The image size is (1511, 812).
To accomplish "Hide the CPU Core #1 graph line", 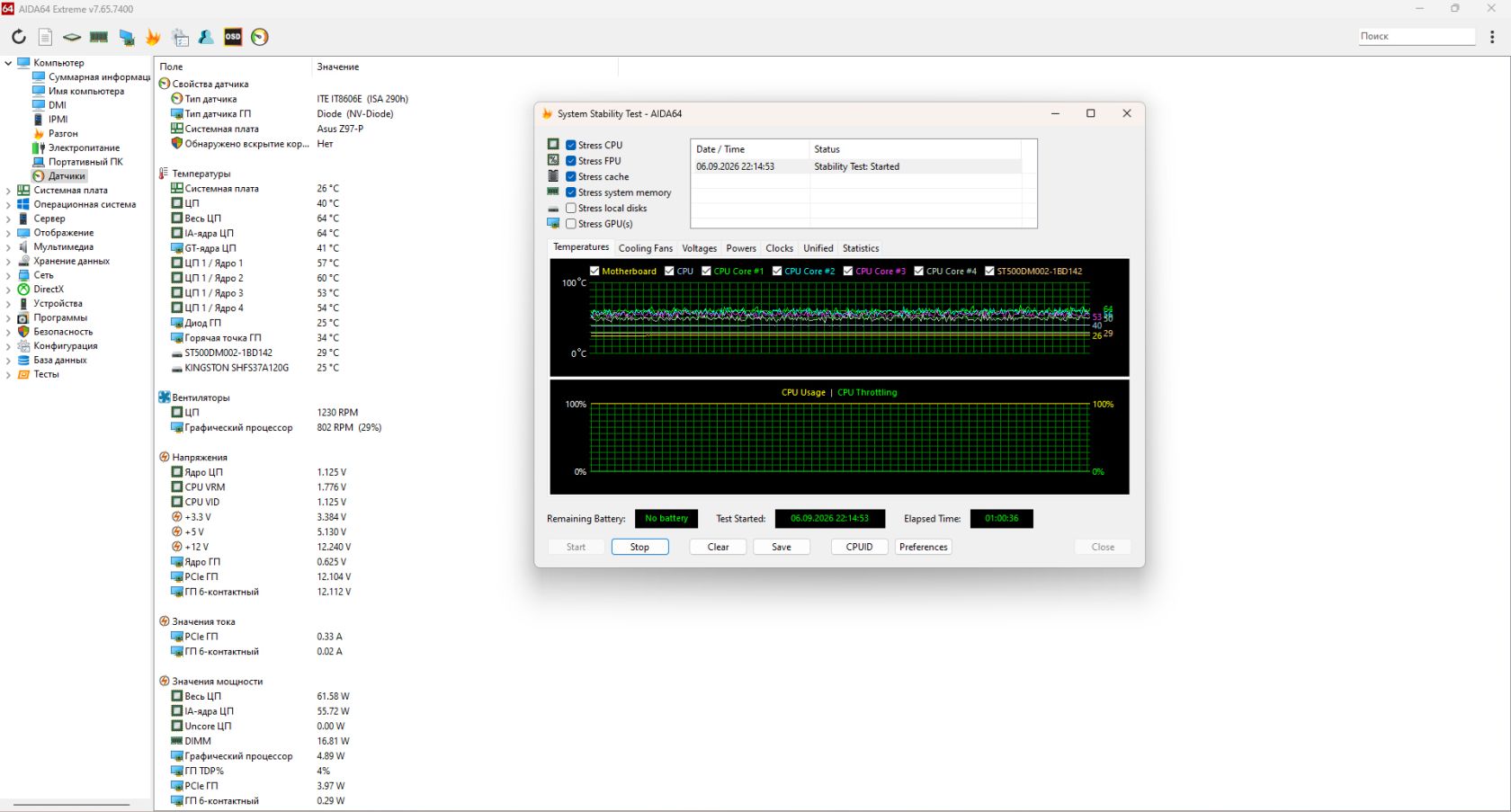I will 706,271.
